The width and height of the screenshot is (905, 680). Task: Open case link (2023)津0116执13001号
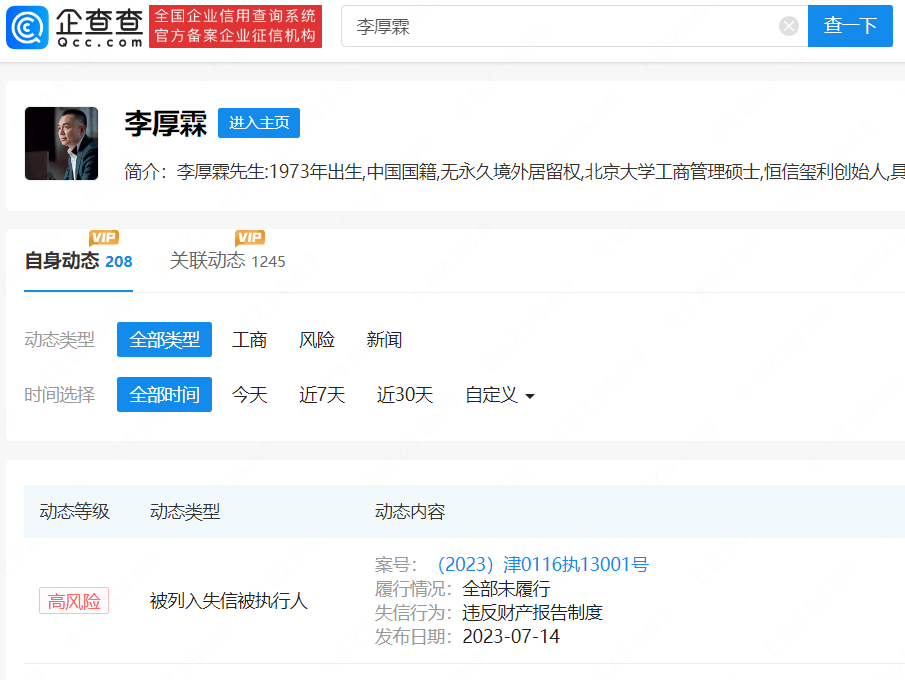[542, 565]
